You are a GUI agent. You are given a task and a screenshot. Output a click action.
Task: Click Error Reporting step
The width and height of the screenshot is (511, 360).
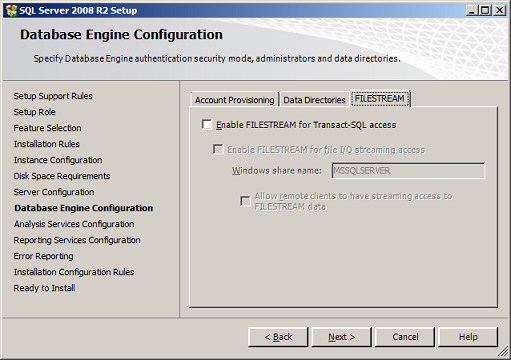pos(43,256)
